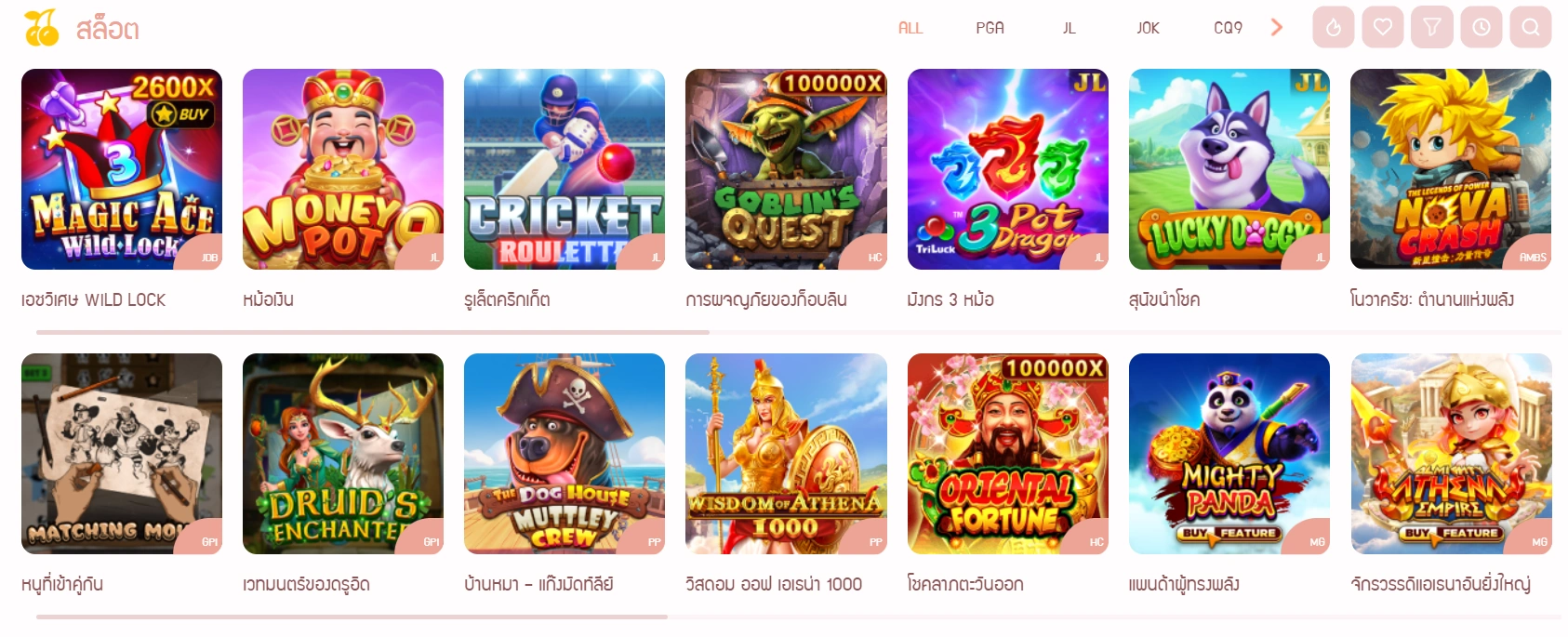The height and width of the screenshot is (637, 1568).
Task: Click the cherry slot logo icon
Action: click(41, 28)
